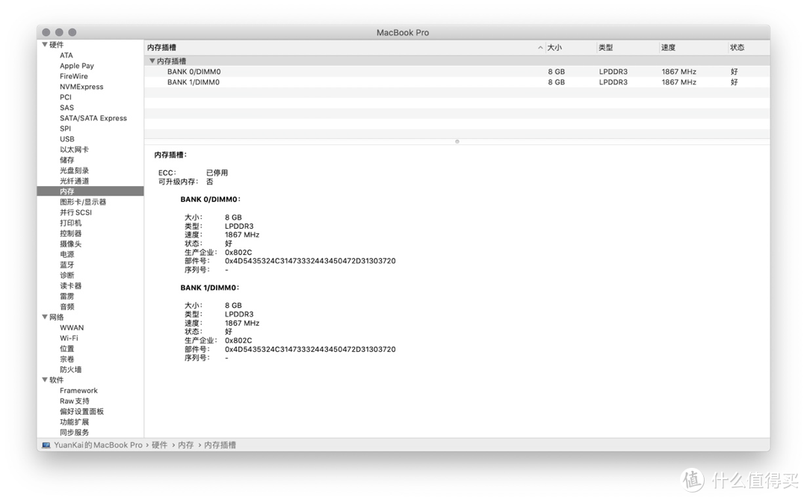Collapse the 内存插槽 group row triangle
The width and height of the screenshot is (807, 500).
click(152, 61)
